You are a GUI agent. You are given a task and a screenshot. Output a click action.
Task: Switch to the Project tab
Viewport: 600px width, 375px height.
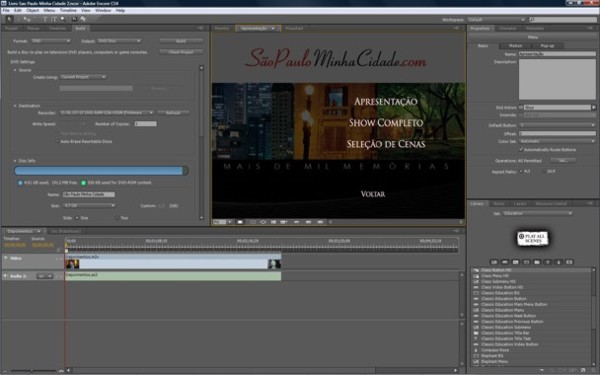click(x=11, y=28)
